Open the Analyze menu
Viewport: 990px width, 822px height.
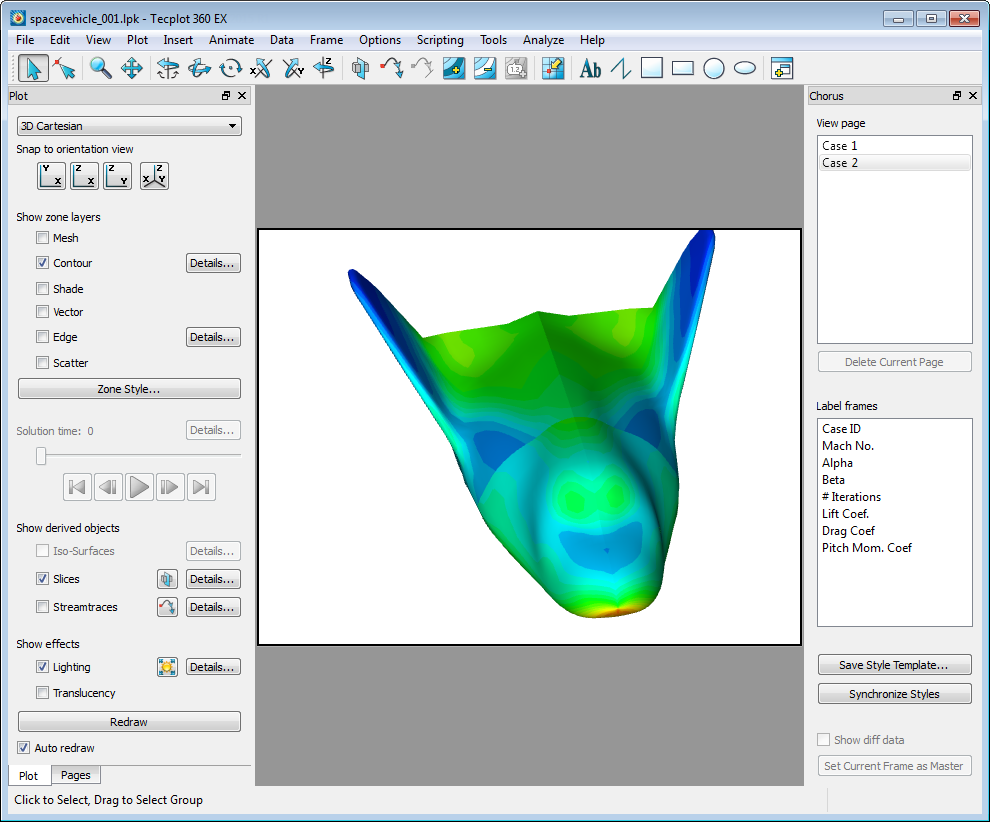coord(543,40)
